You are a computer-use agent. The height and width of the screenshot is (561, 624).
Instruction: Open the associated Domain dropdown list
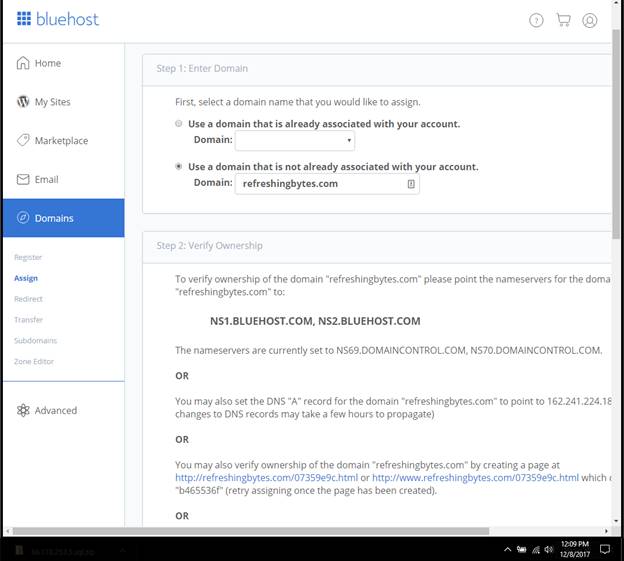coord(294,140)
